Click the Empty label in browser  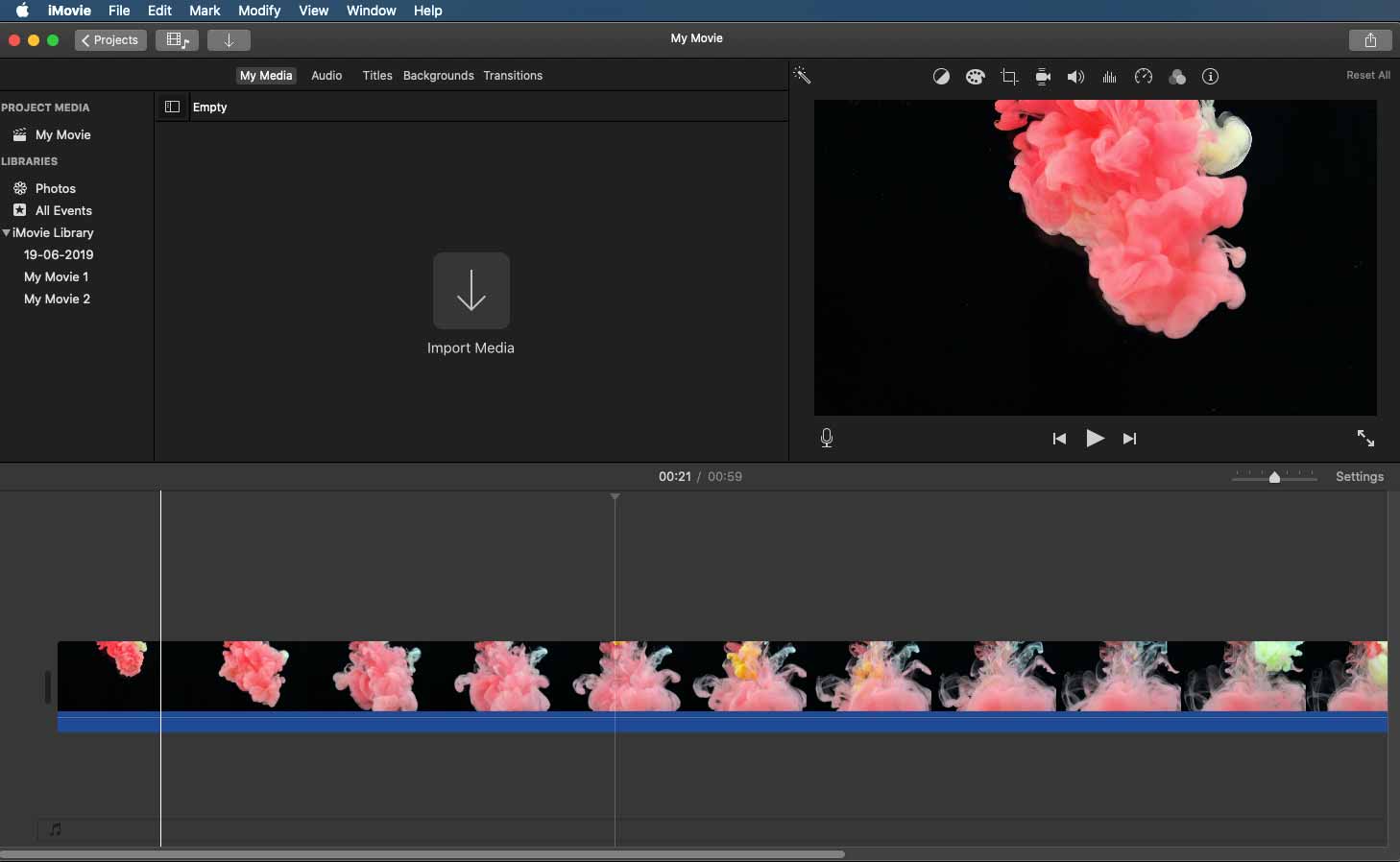(x=210, y=107)
